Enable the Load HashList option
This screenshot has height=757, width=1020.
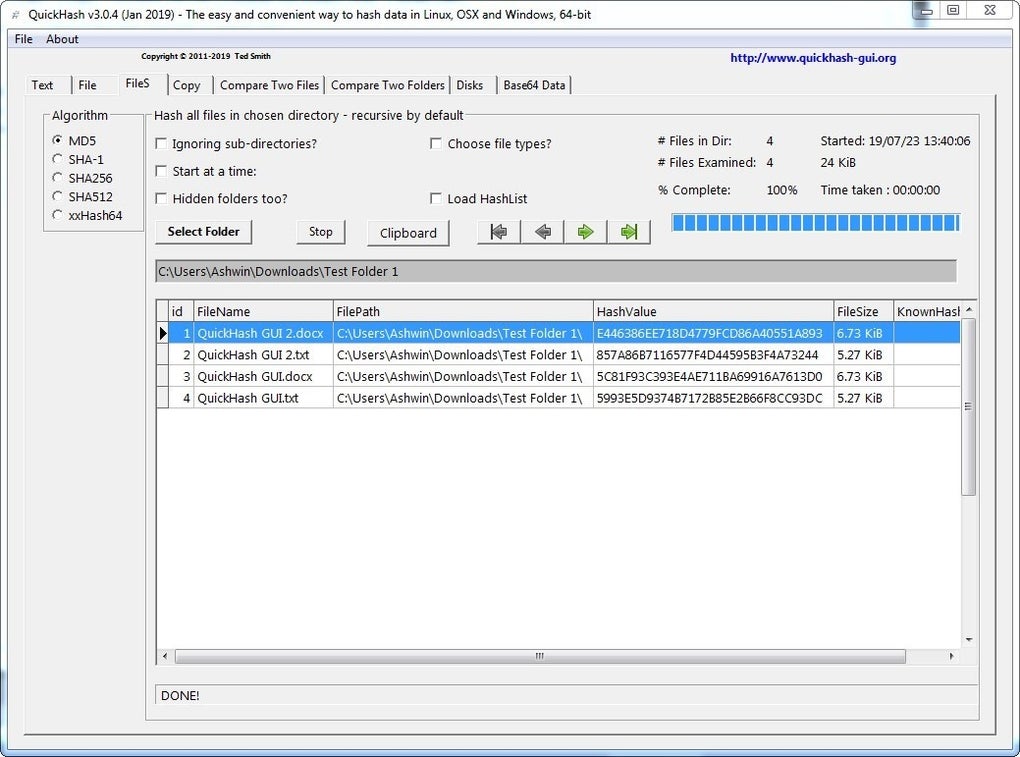436,198
